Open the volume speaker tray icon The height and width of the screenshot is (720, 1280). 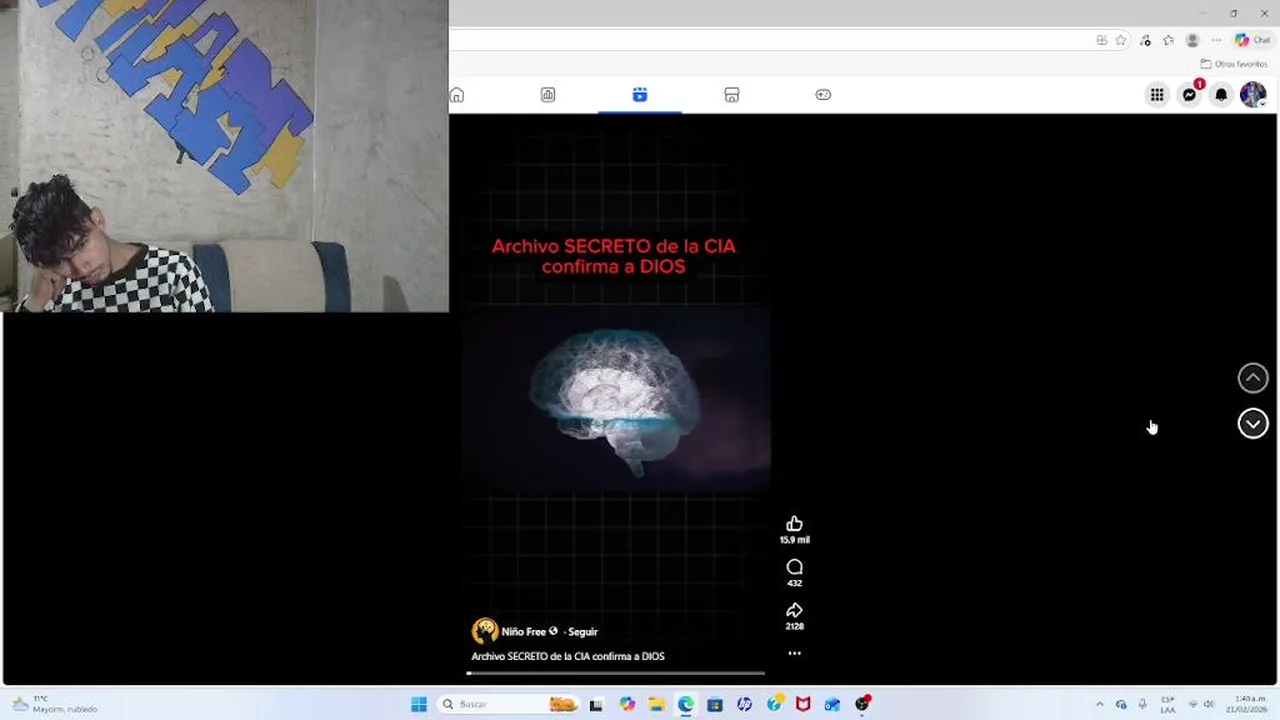click(x=1209, y=704)
